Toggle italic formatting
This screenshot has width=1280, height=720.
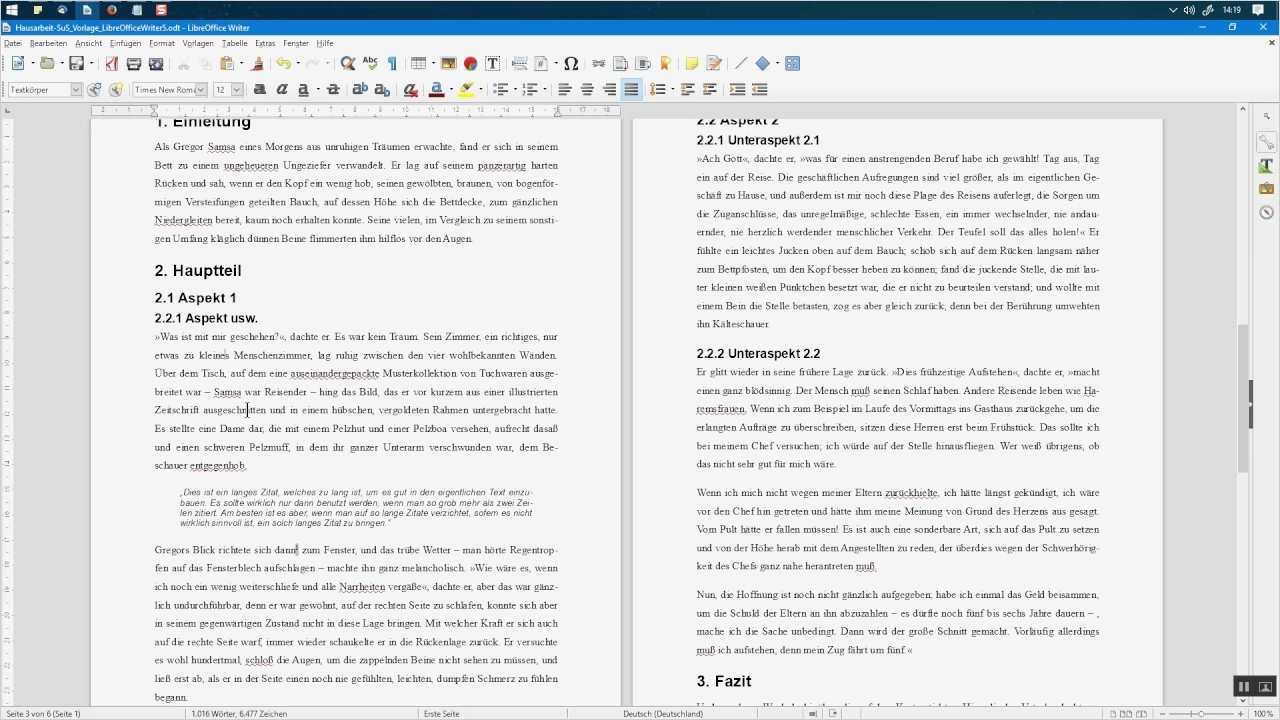[282, 90]
